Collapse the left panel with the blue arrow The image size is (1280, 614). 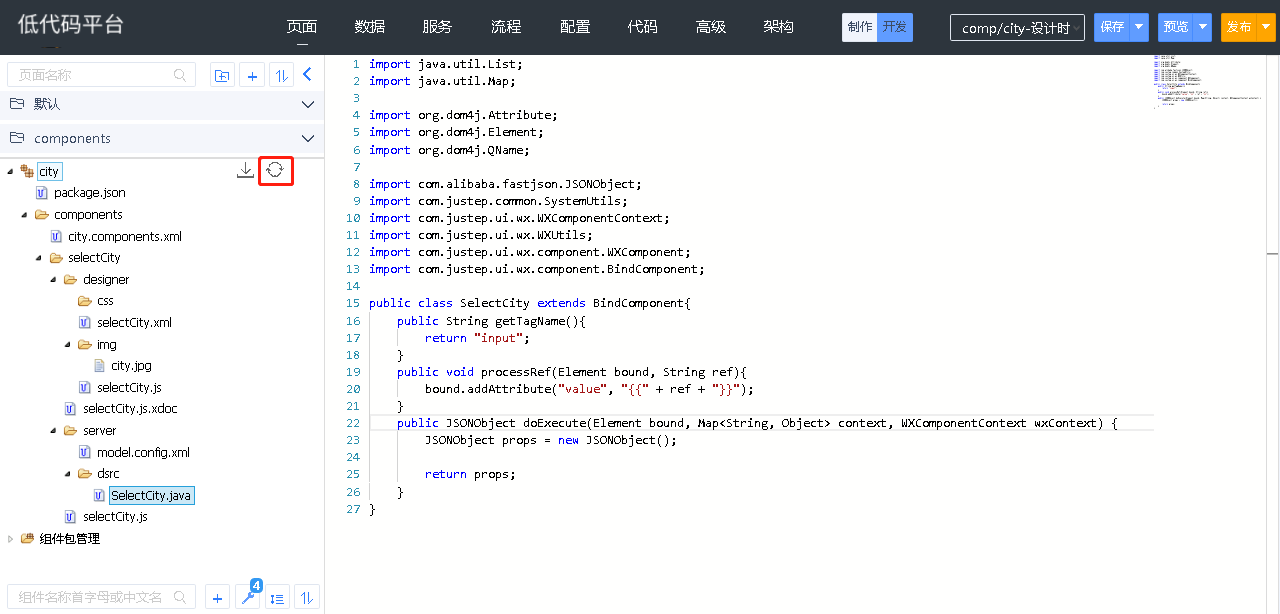pos(308,74)
